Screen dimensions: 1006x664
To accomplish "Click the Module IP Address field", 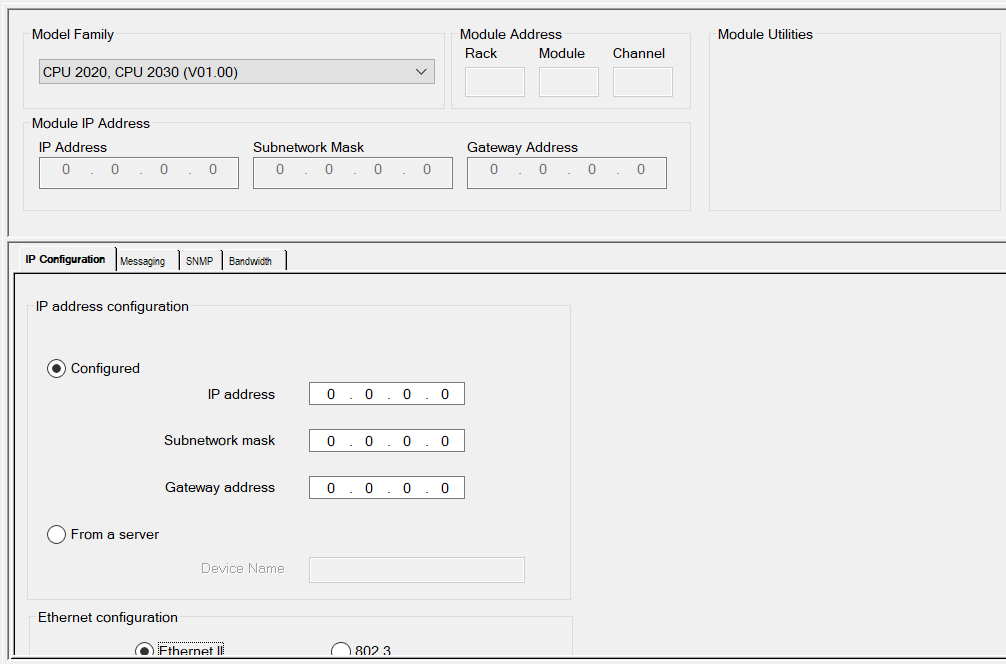I will pyautogui.click(x=139, y=172).
